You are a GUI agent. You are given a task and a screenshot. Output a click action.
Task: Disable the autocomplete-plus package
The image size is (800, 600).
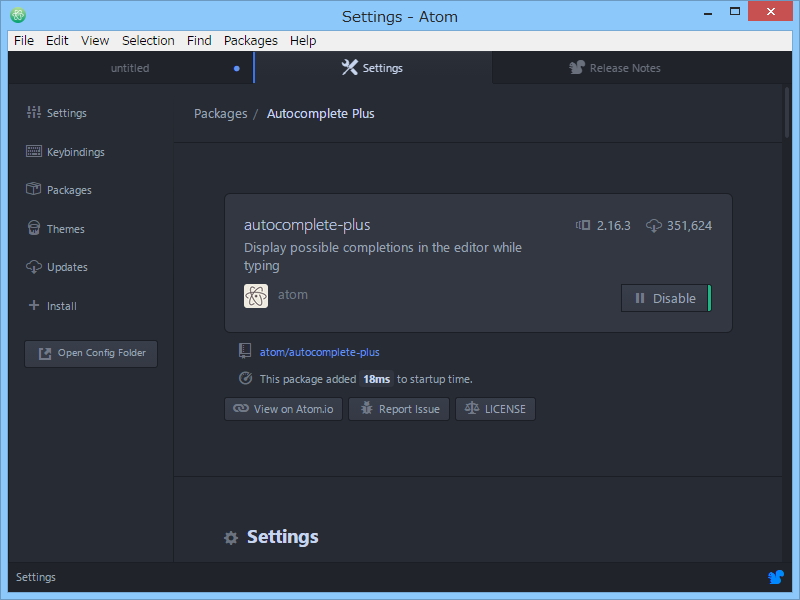click(x=666, y=298)
